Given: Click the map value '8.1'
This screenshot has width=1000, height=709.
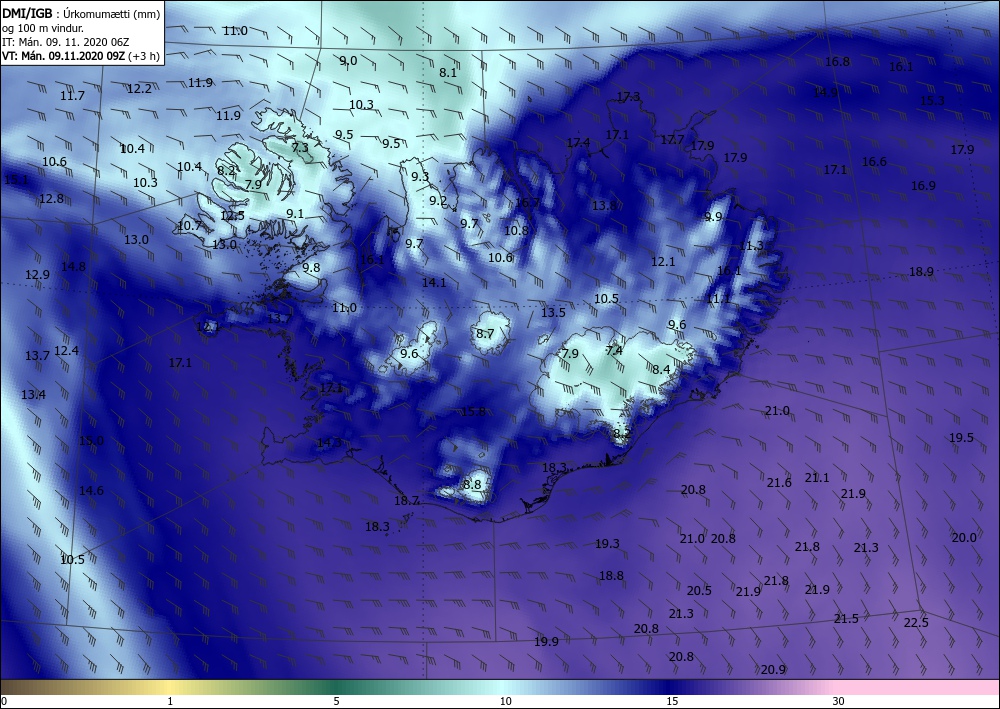Looking at the screenshot, I should click(448, 73).
